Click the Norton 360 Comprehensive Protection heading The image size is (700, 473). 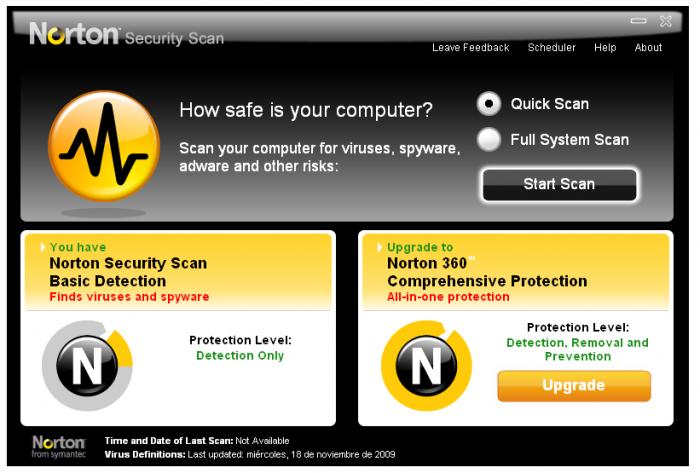(x=487, y=272)
